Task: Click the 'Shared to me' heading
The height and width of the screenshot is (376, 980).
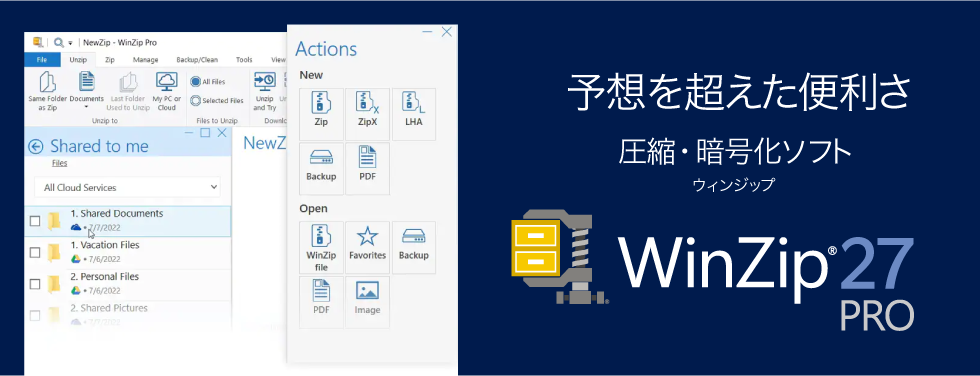Action: [x=99, y=146]
